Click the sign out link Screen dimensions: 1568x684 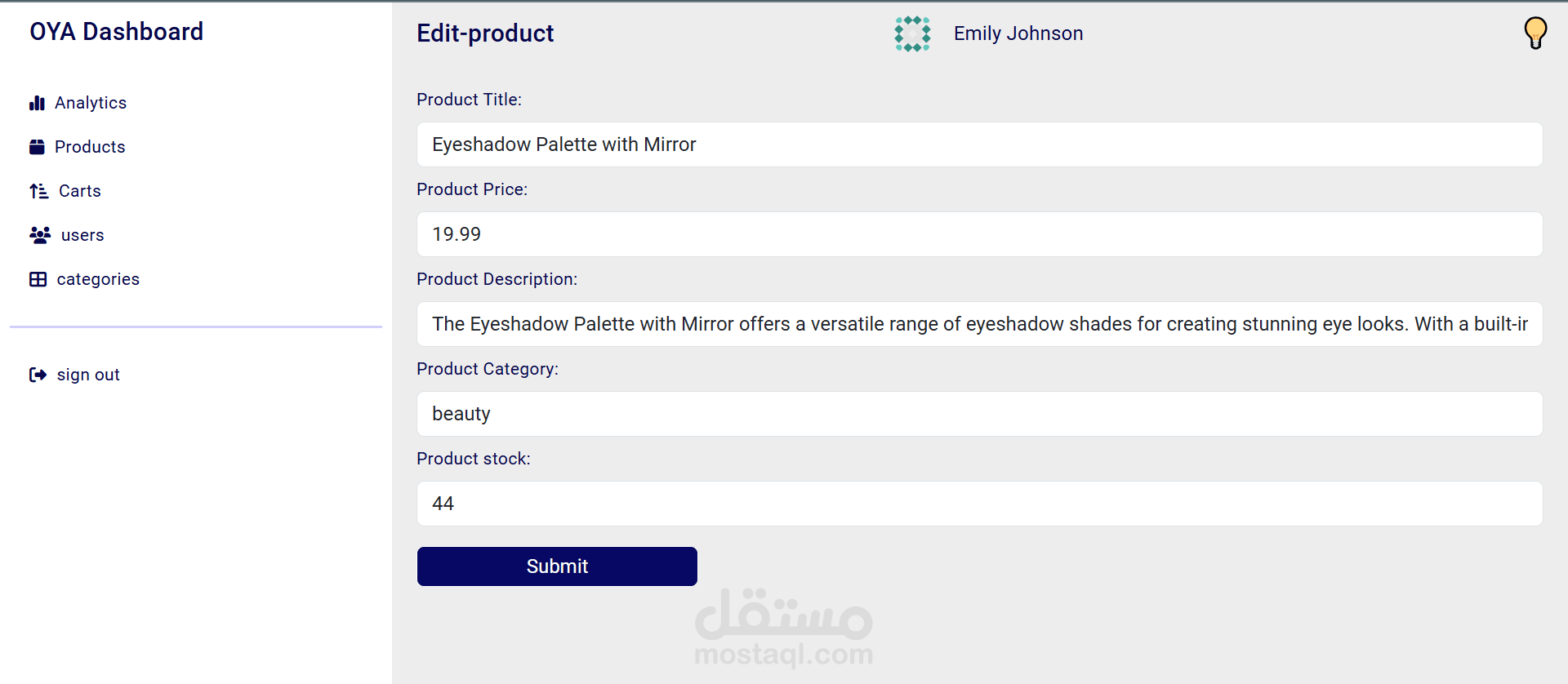pos(88,375)
